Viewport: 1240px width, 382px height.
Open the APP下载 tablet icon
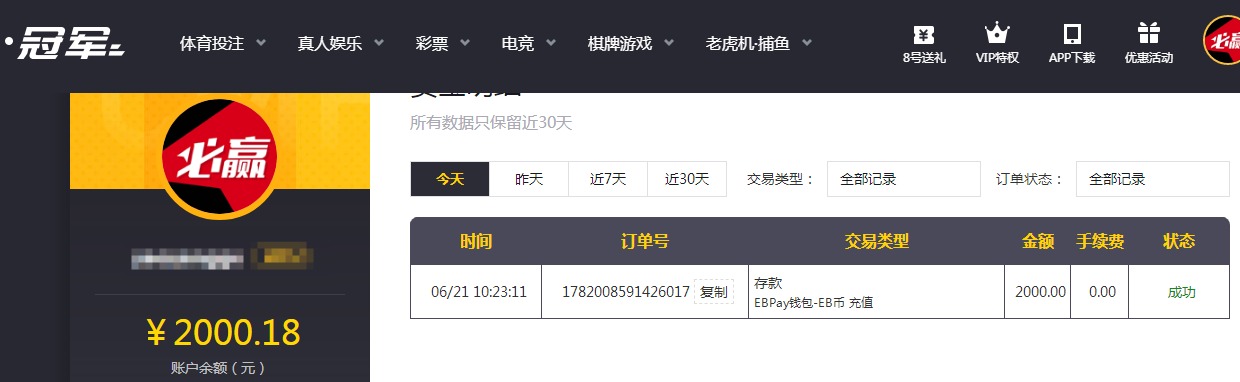[x=1072, y=34]
